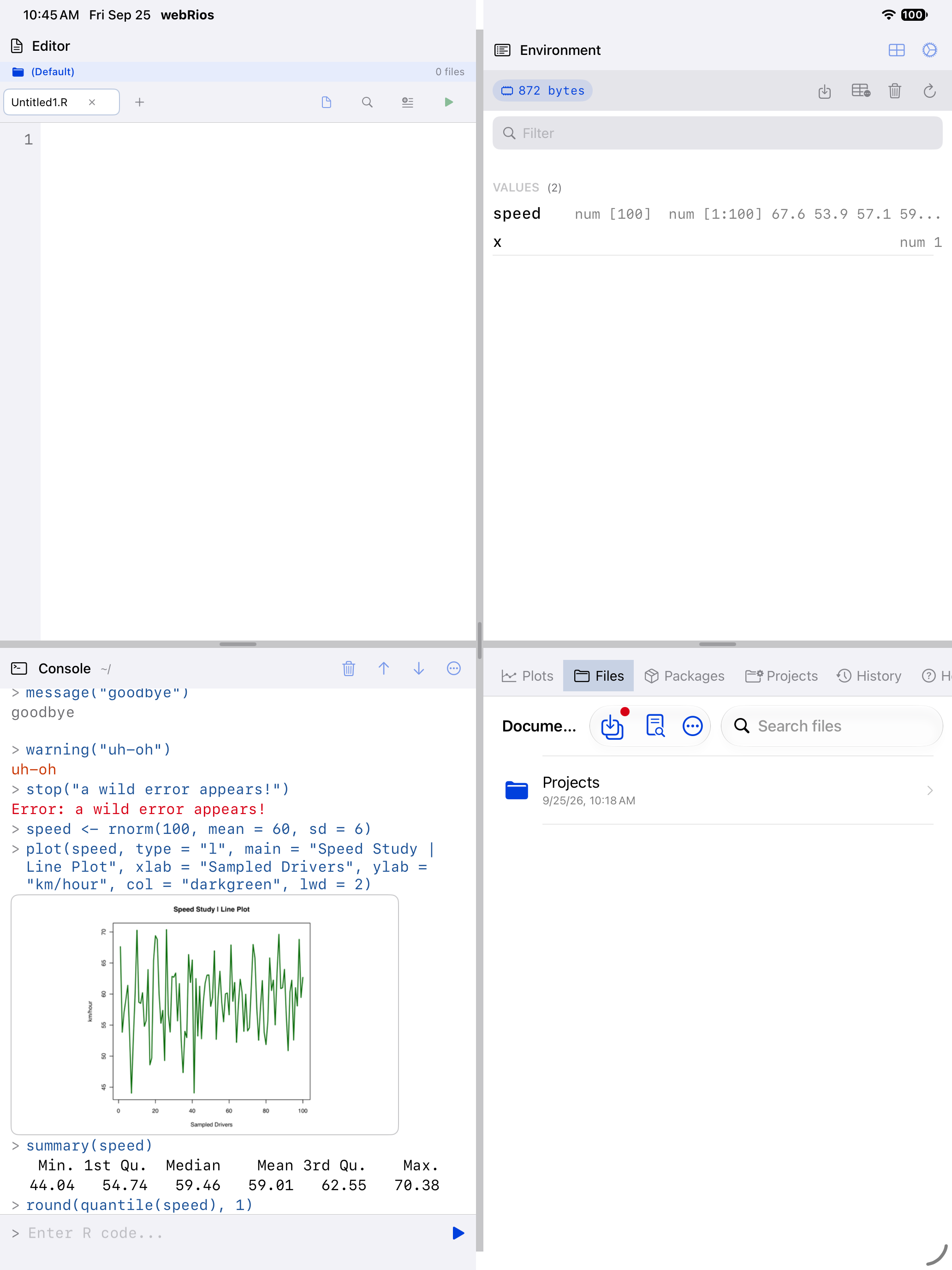
Task: Open the editor search magnifier icon
Action: pyautogui.click(x=367, y=102)
